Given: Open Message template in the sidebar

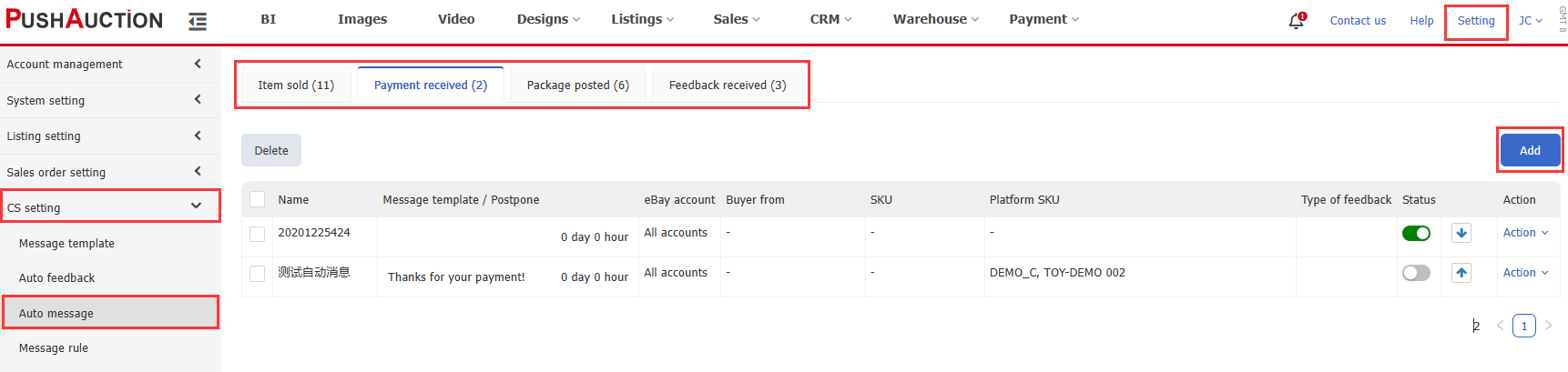Looking at the screenshot, I should tap(66, 244).
